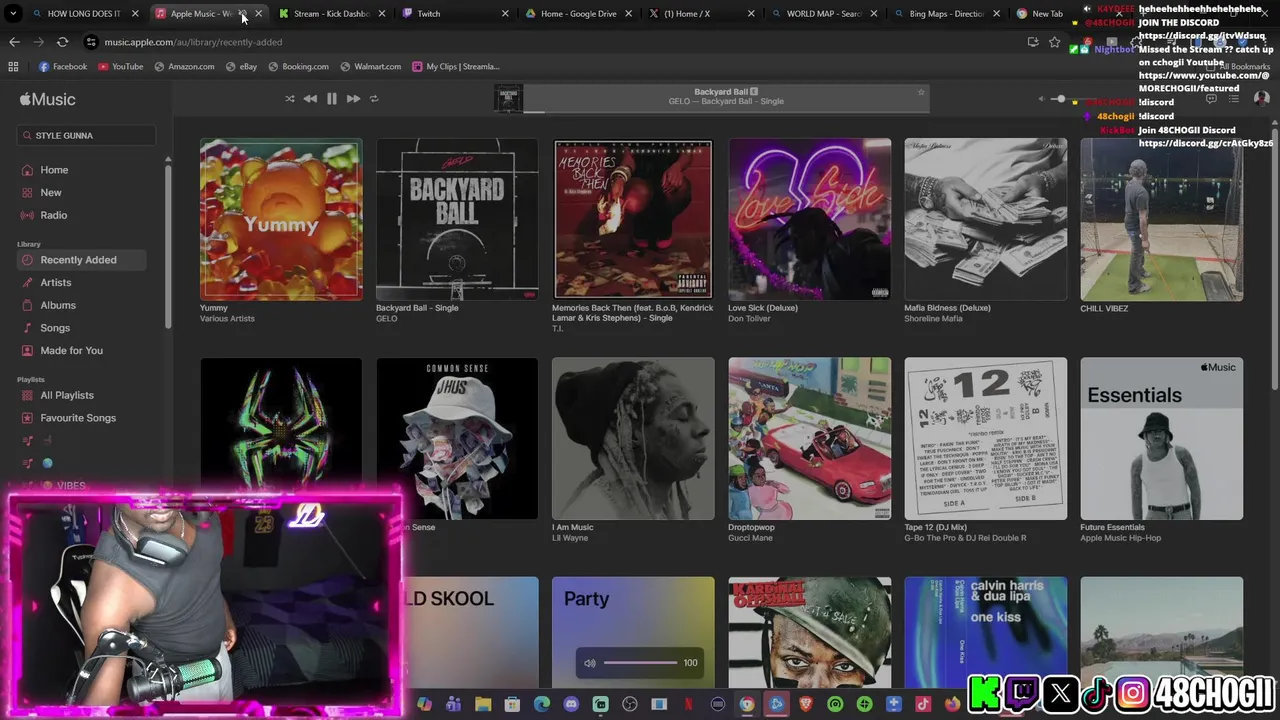
Task: Open the Party playlist tile
Action: click(x=633, y=632)
